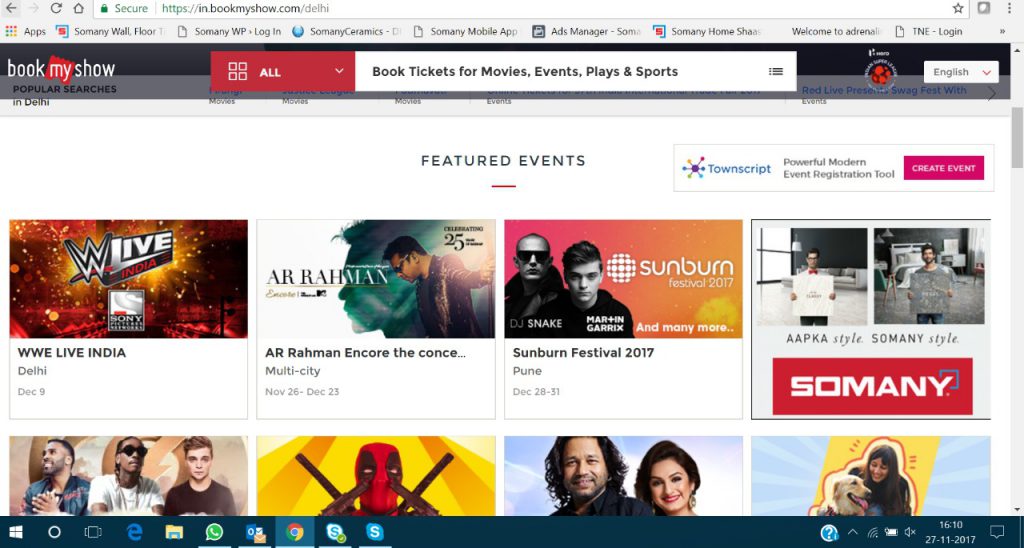The image size is (1024, 548).
Task: Click the browser forward arrow
Action: click(33, 8)
